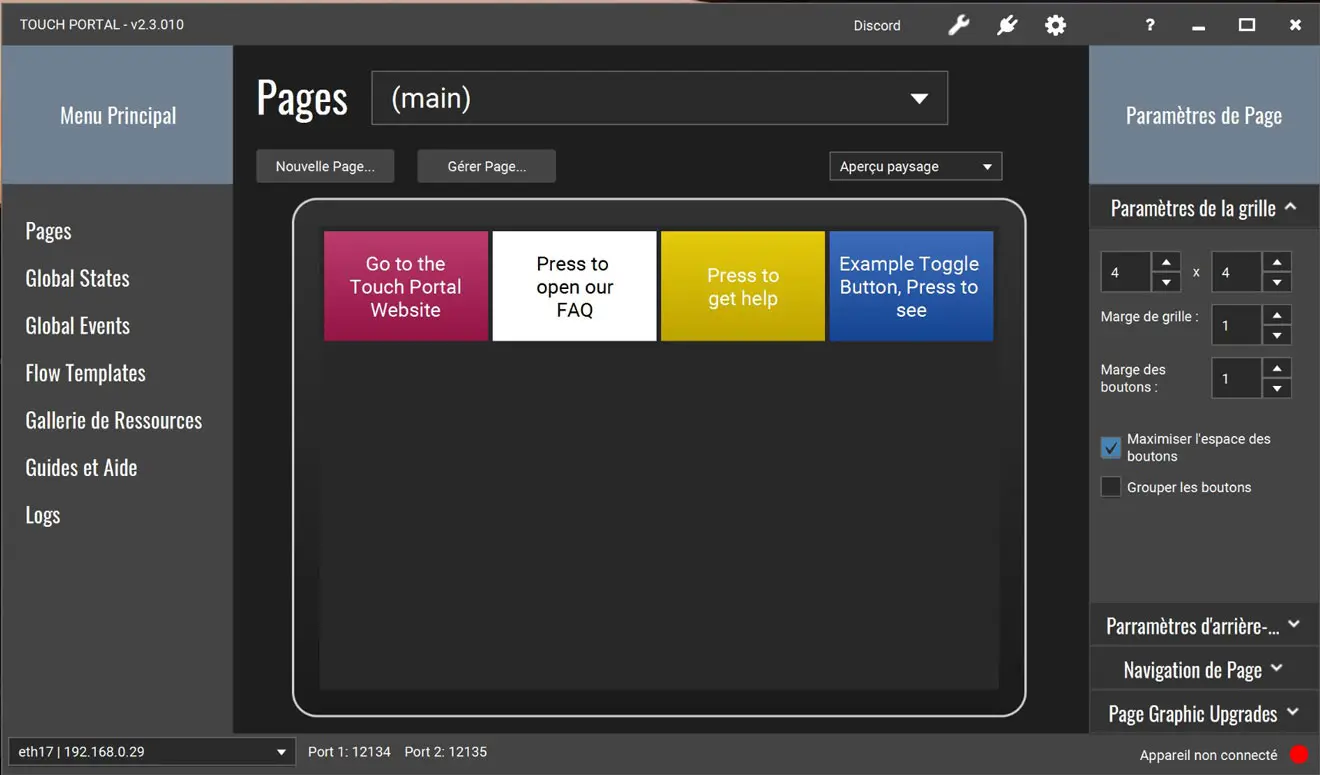Viewport: 1320px width, 775px height.
Task: Open the Pages menu item
Action: (48, 231)
